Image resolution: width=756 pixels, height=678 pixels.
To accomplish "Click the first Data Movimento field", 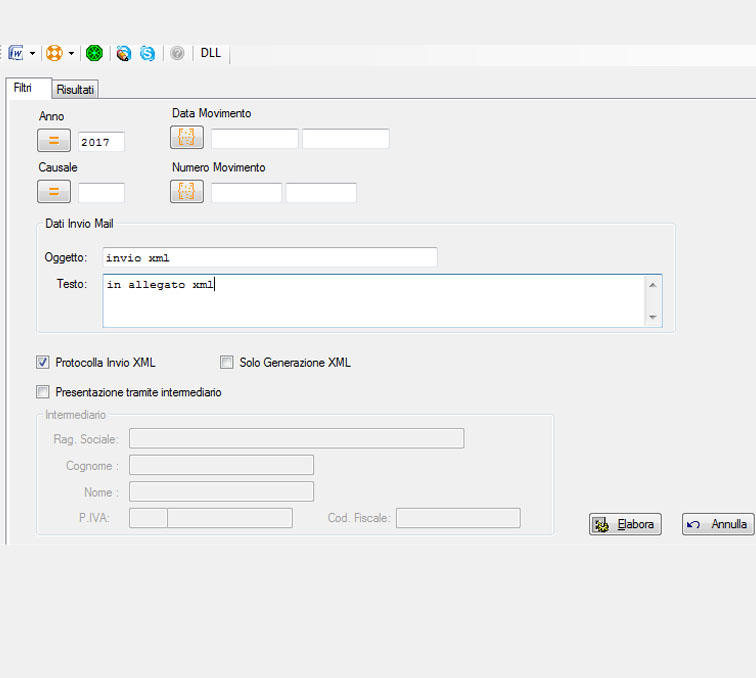I will coord(255,139).
